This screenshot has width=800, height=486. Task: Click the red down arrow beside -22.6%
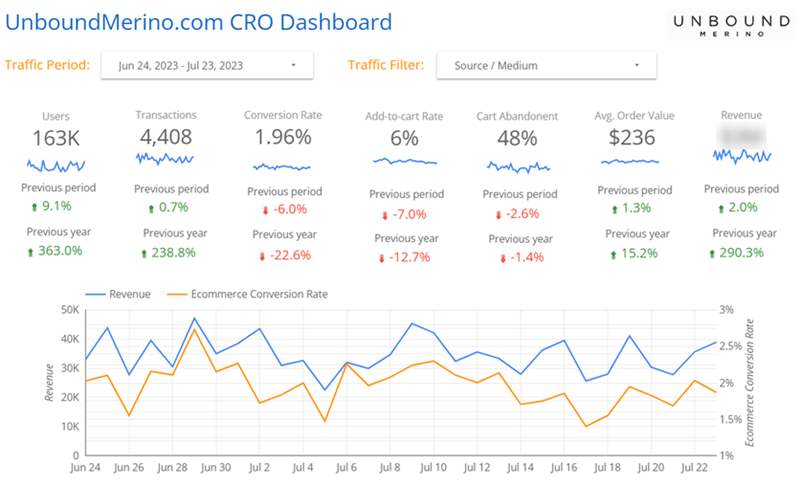tap(263, 255)
